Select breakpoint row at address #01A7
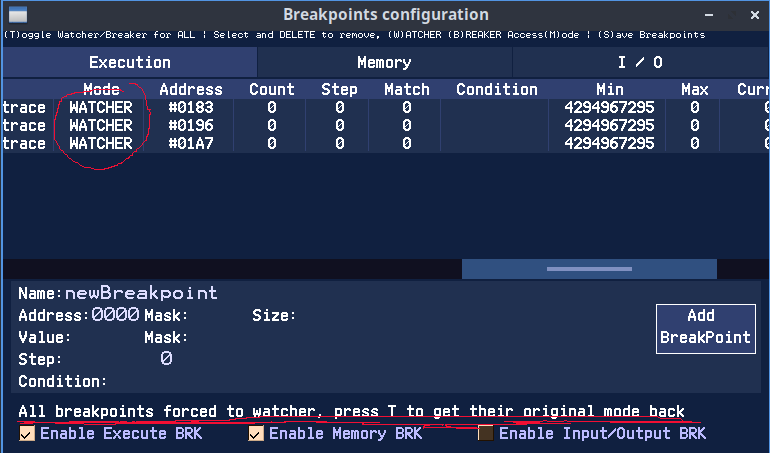This screenshot has width=770, height=453. [x=190, y=143]
